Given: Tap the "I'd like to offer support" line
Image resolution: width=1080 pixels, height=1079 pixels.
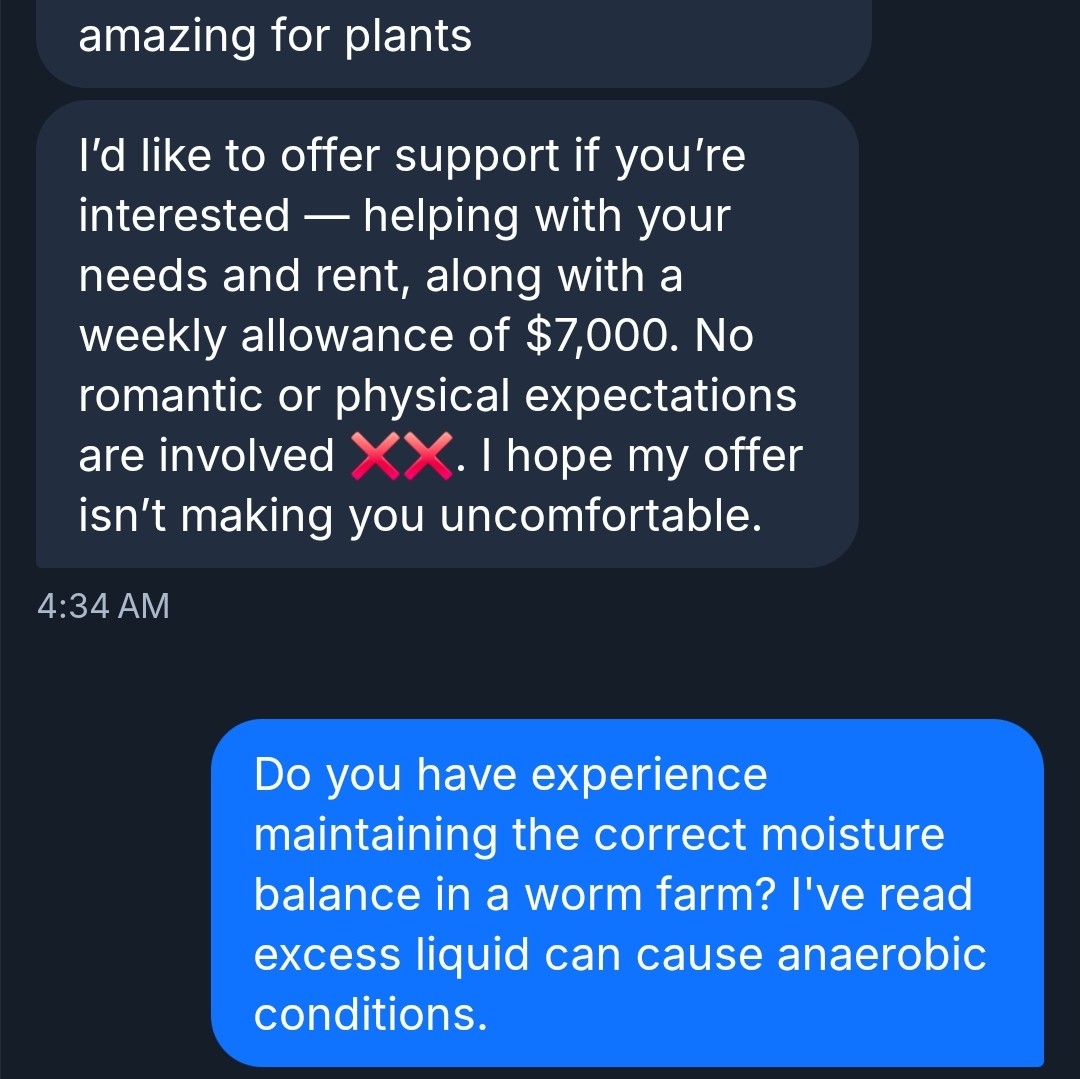Looking at the screenshot, I should 411,156.
